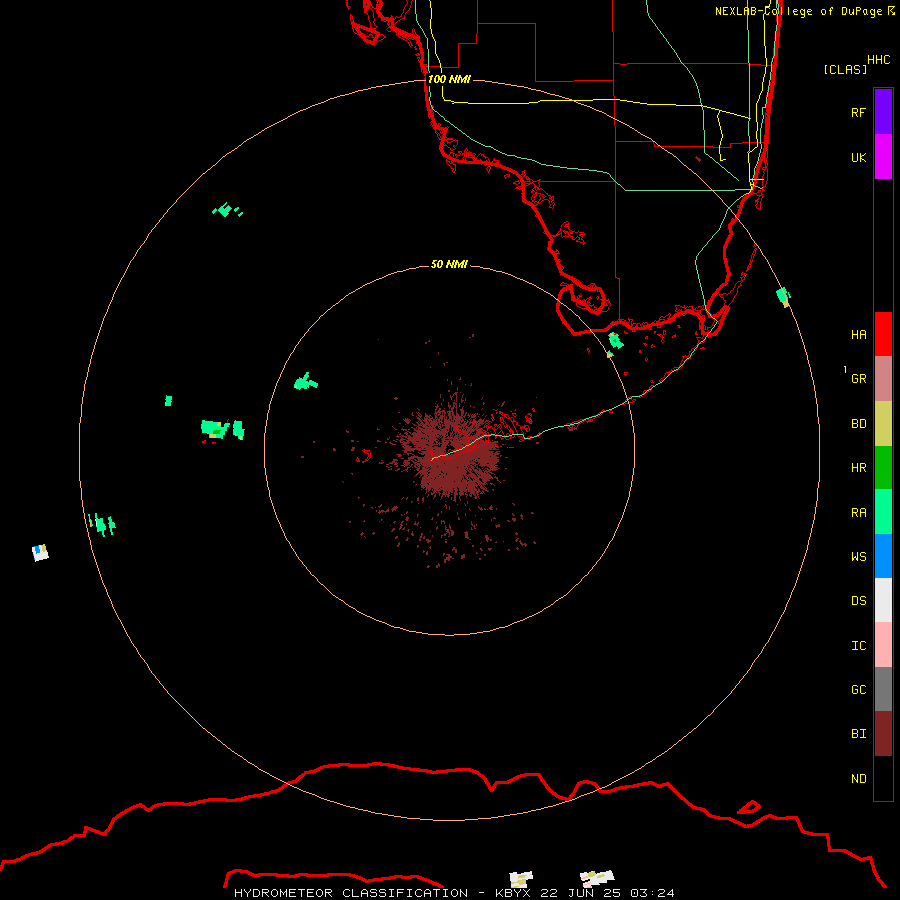Click the RA legend label
900x900 pixels.
[858, 513]
